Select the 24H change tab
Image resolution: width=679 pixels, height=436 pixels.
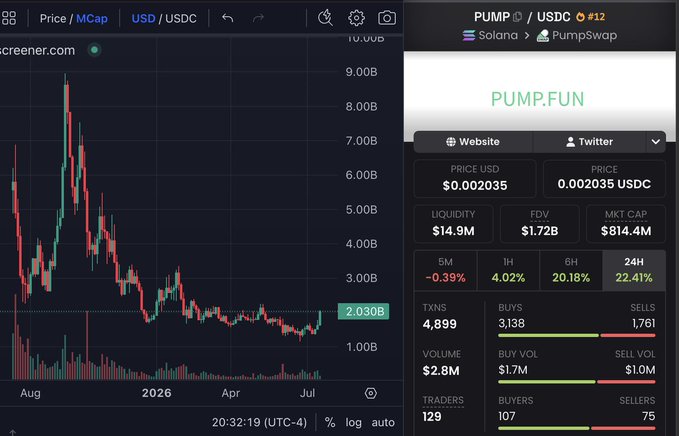click(x=634, y=270)
